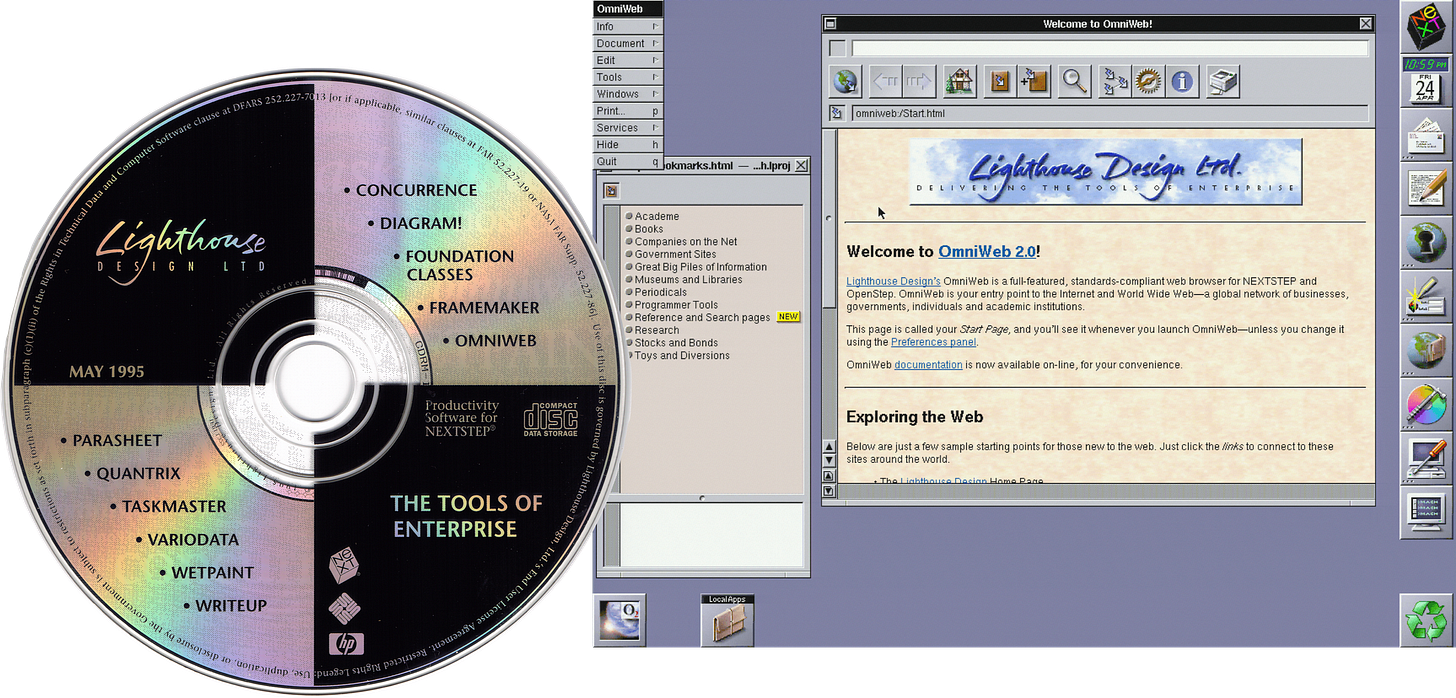The width and height of the screenshot is (1456, 698).
Task: Click the Print printer icon
Action: 1223,81
